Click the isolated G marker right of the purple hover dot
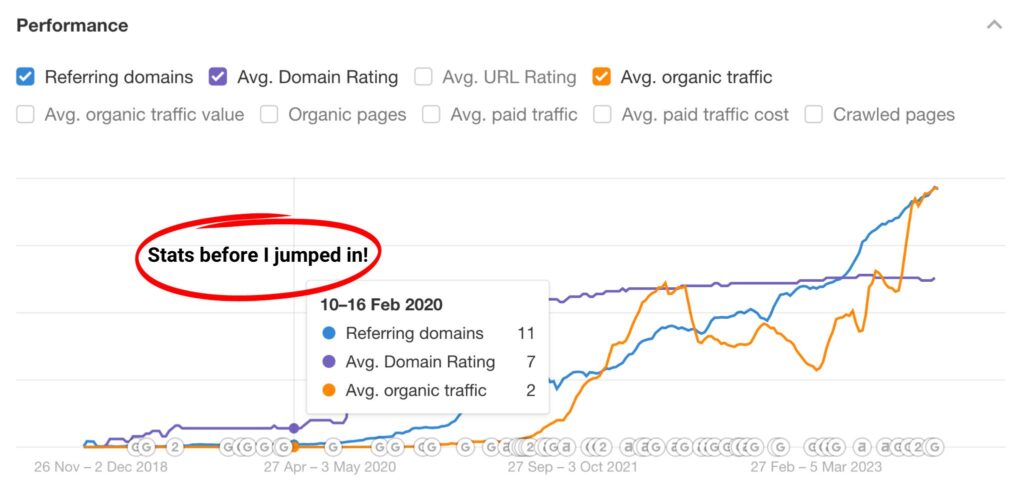 point(333,447)
